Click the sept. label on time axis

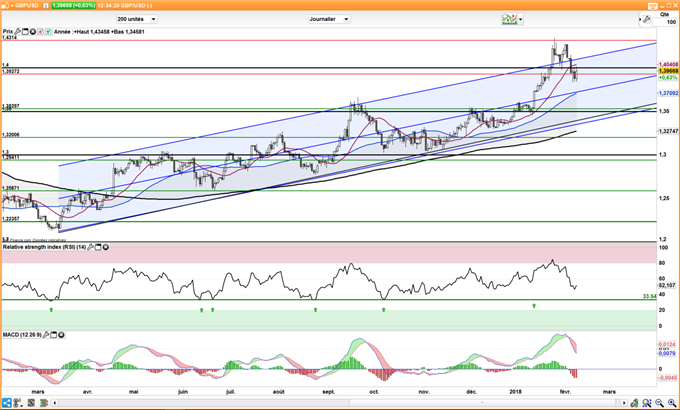329,392
